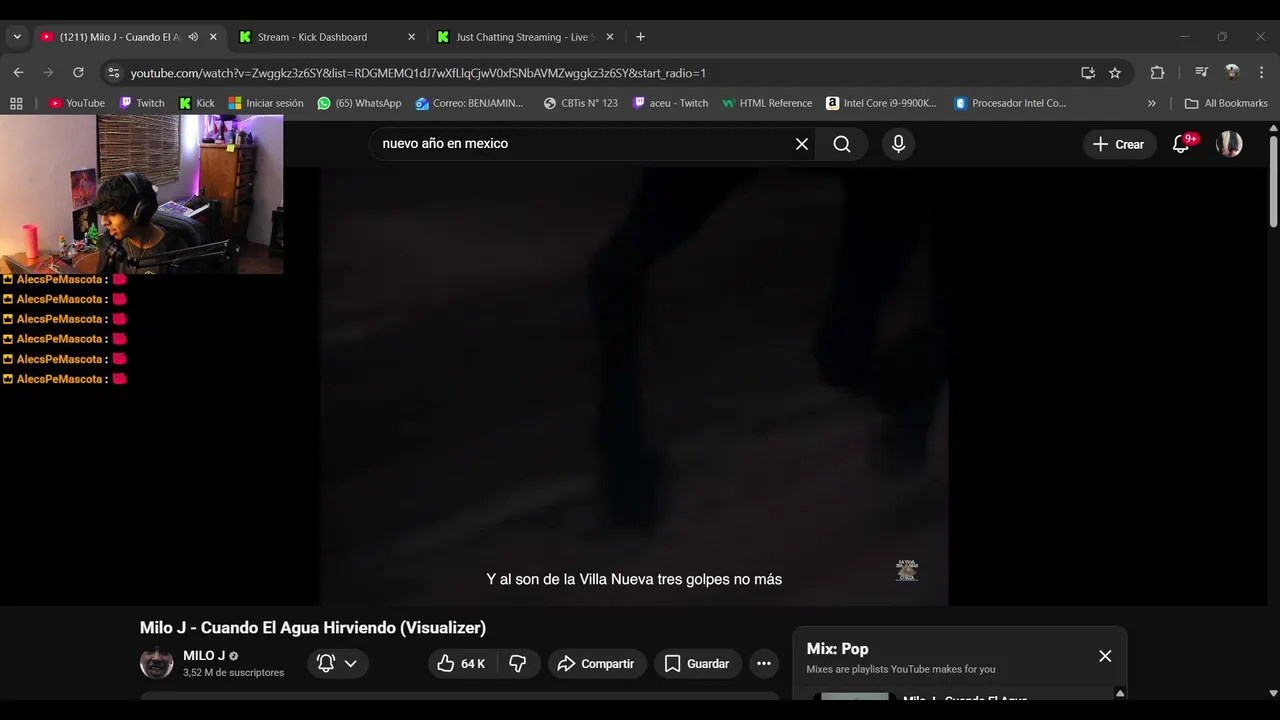The image size is (1280, 720).
Task: Expand subscription notification options chevron
Action: 351,663
